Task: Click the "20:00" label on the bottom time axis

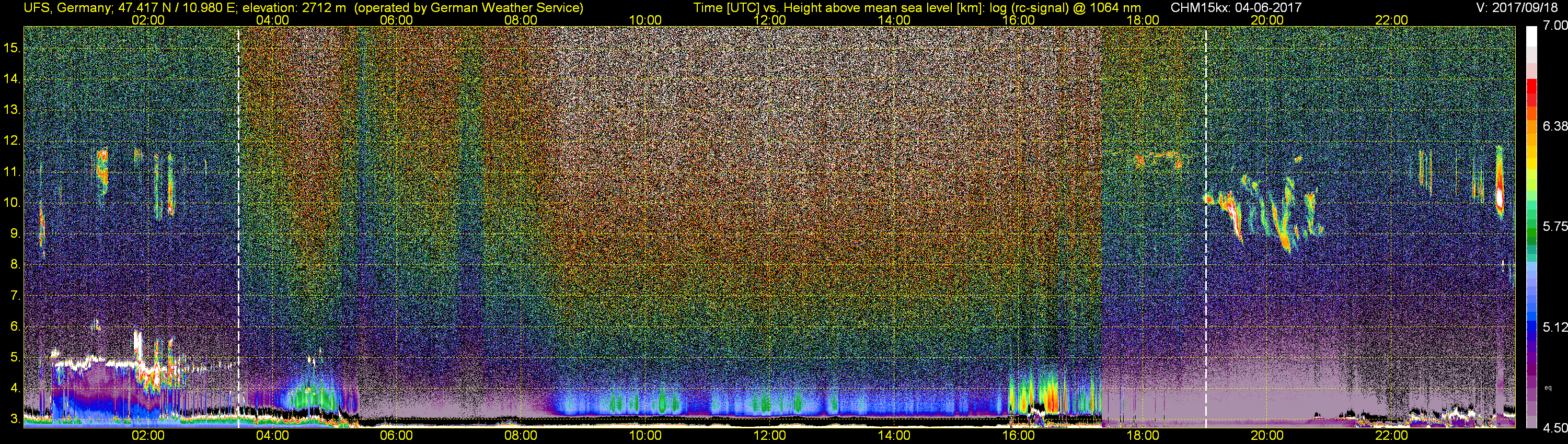Action: (1267, 436)
